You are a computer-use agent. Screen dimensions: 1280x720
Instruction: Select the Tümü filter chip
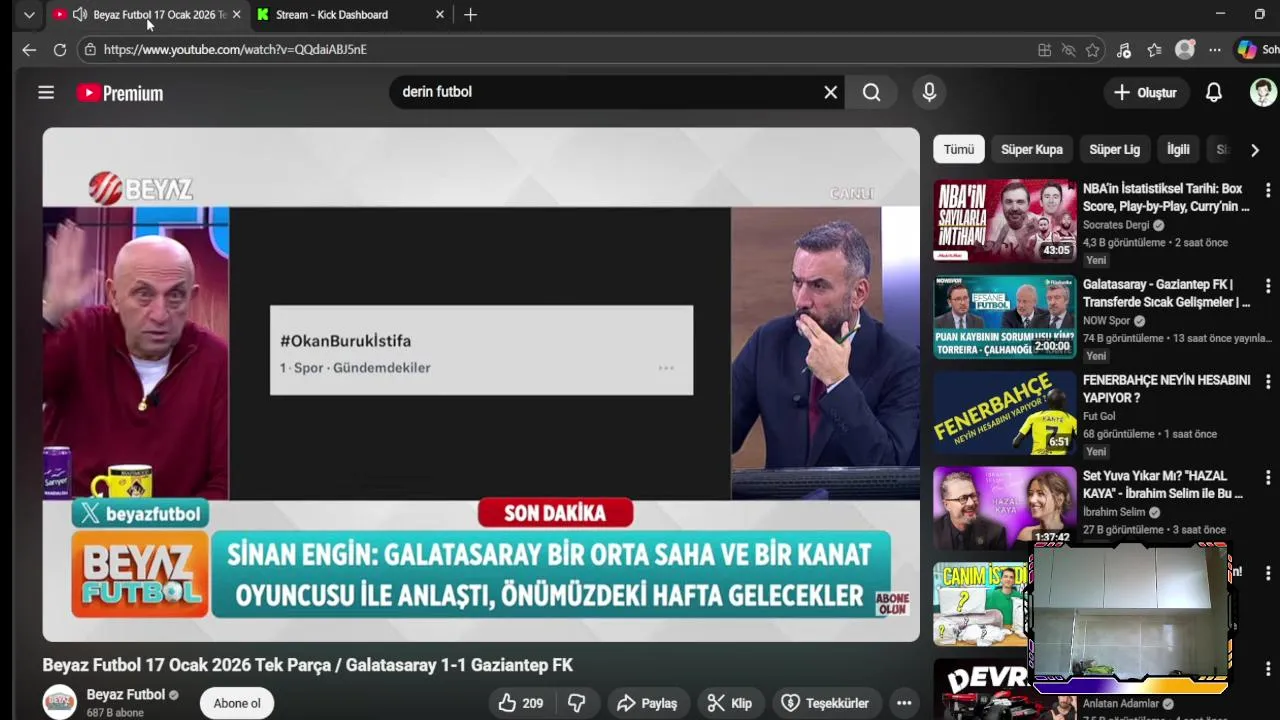click(959, 149)
